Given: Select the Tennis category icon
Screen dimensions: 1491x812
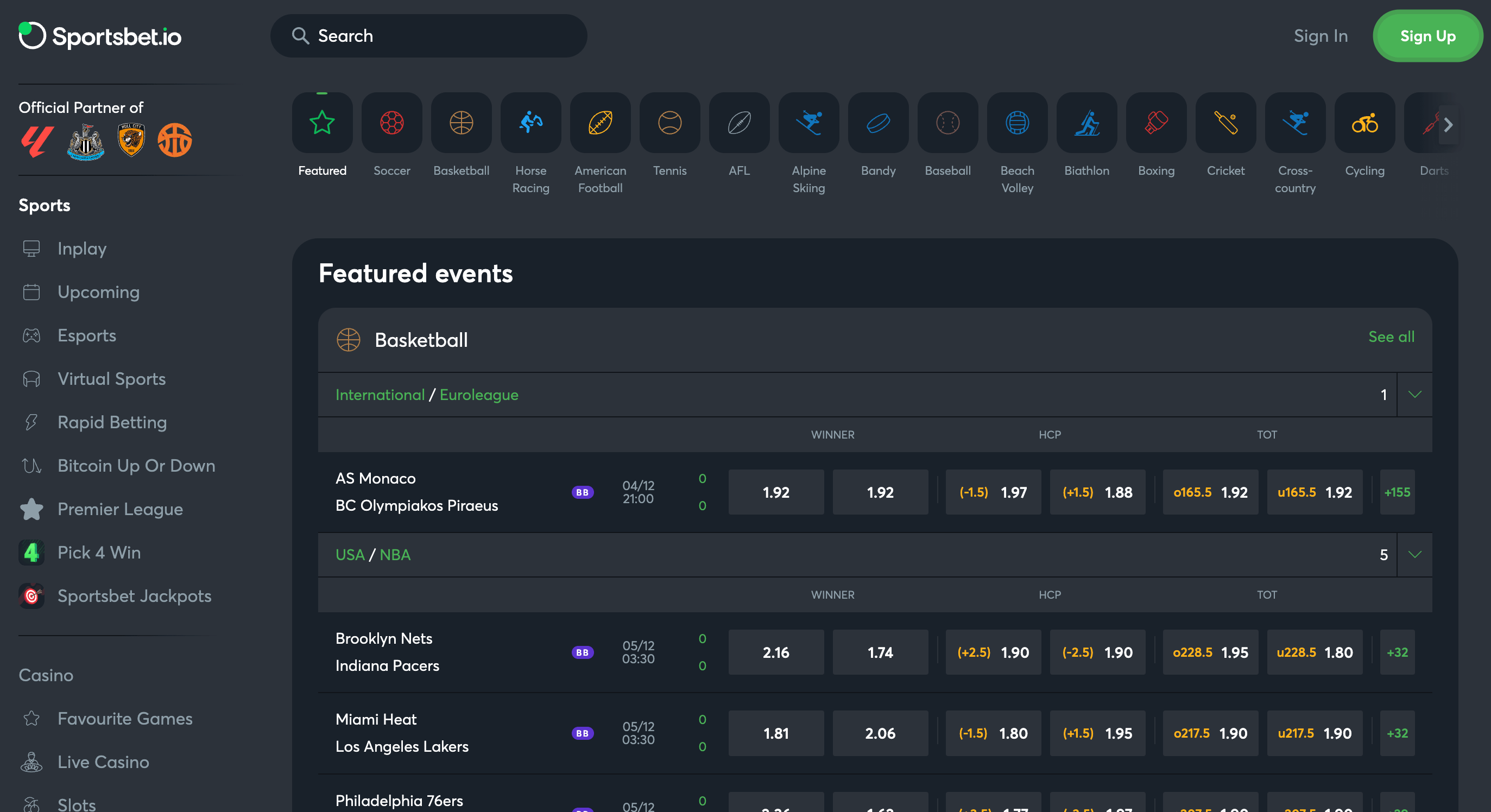Looking at the screenshot, I should click(x=669, y=123).
